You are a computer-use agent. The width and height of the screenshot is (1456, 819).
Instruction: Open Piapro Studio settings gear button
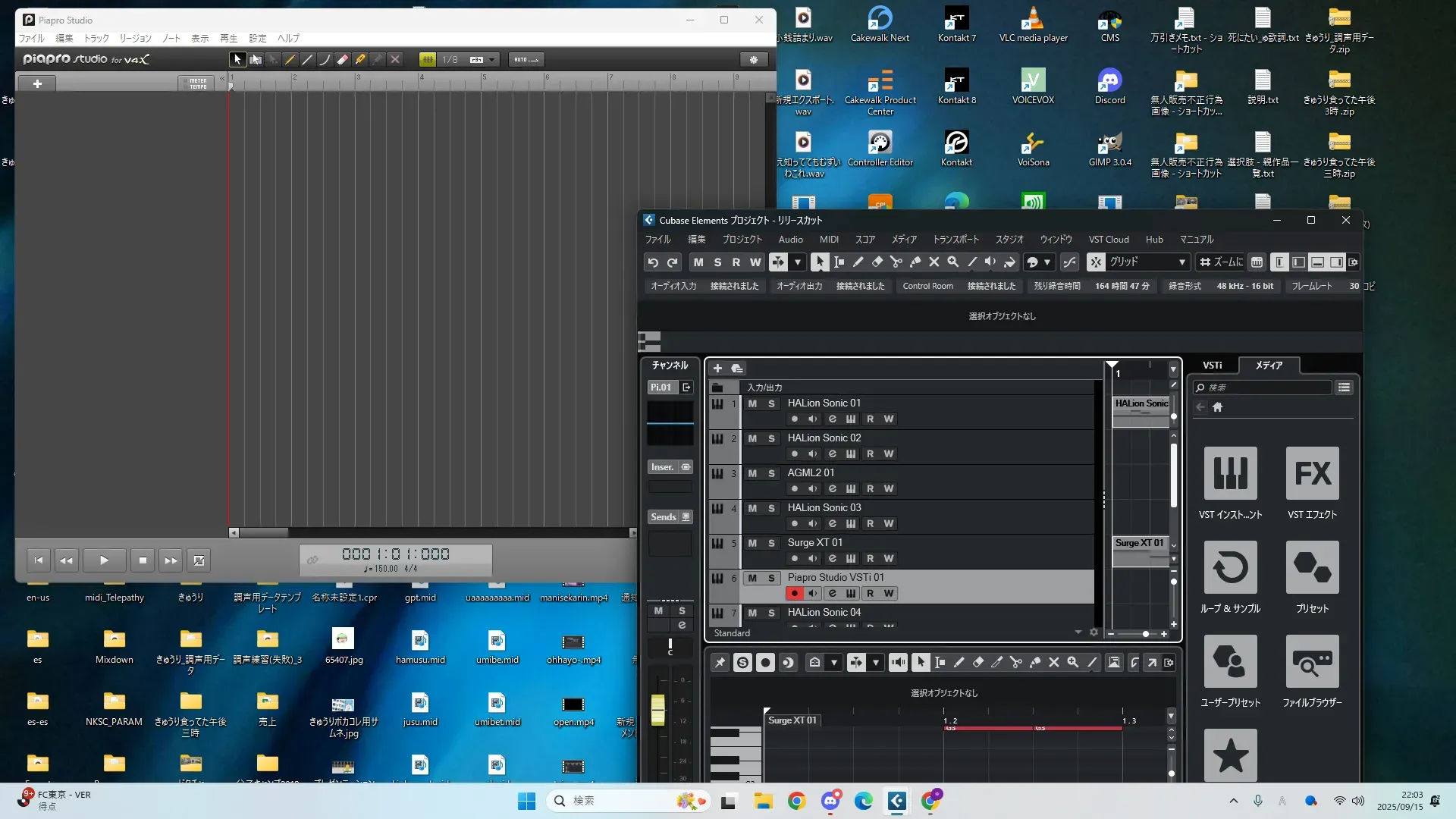(753, 59)
